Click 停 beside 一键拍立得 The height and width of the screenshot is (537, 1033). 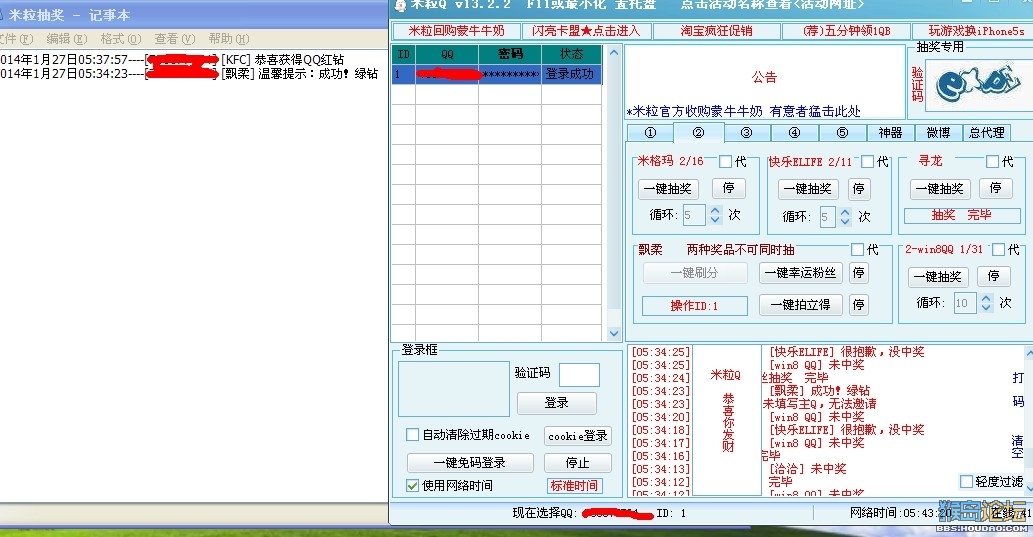tap(858, 304)
